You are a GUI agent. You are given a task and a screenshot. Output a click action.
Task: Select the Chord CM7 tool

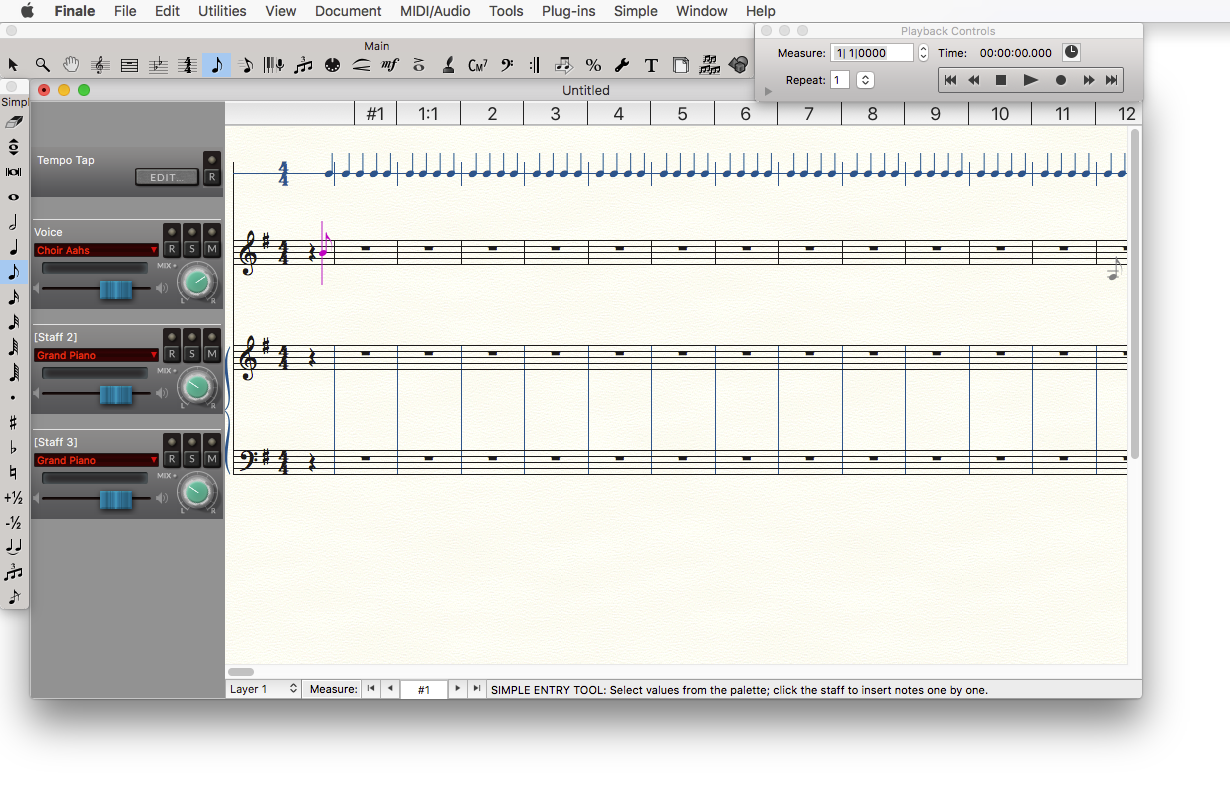tap(477, 65)
